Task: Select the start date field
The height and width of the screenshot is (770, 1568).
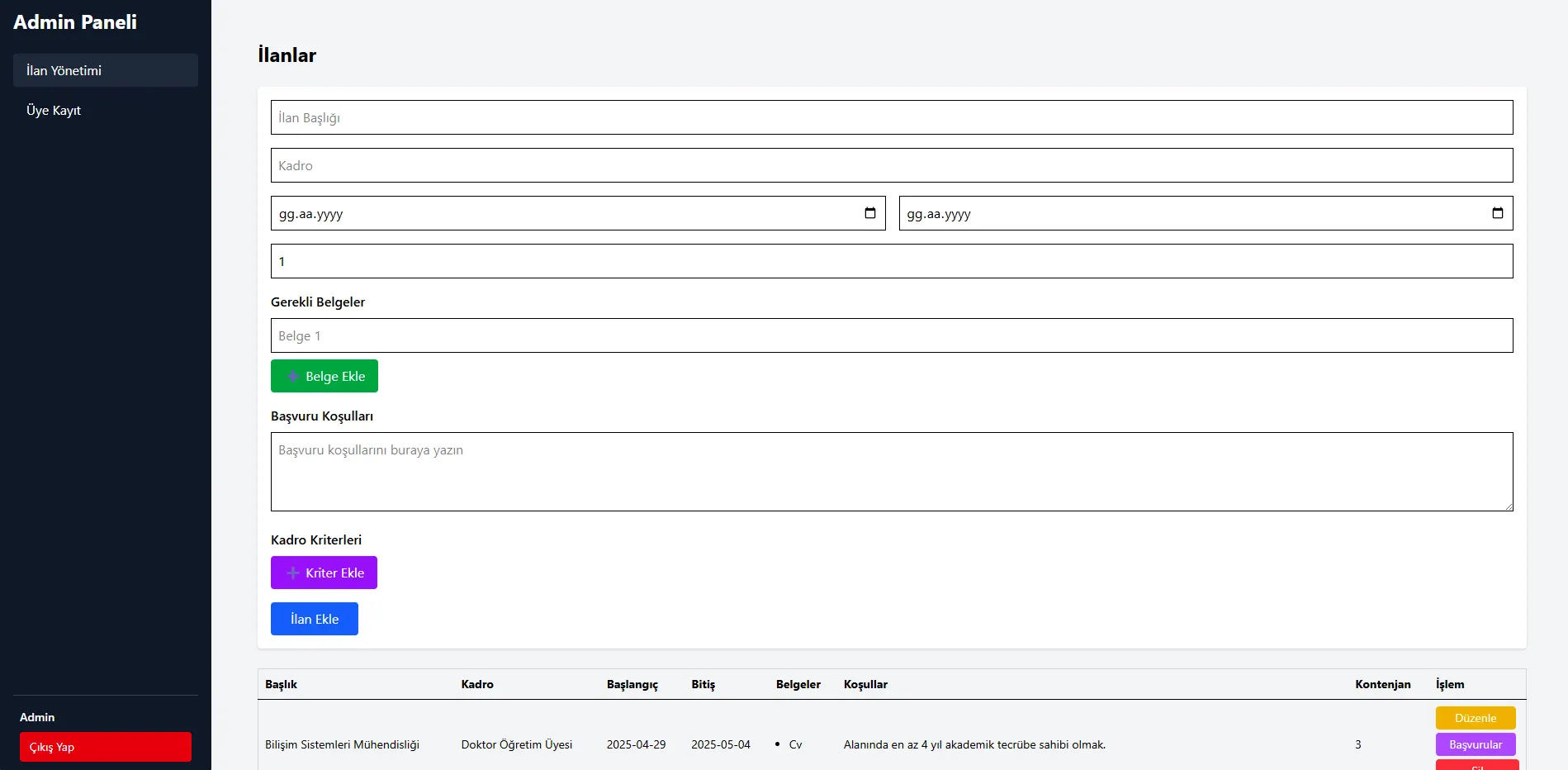Action: click(x=578, y=213)
